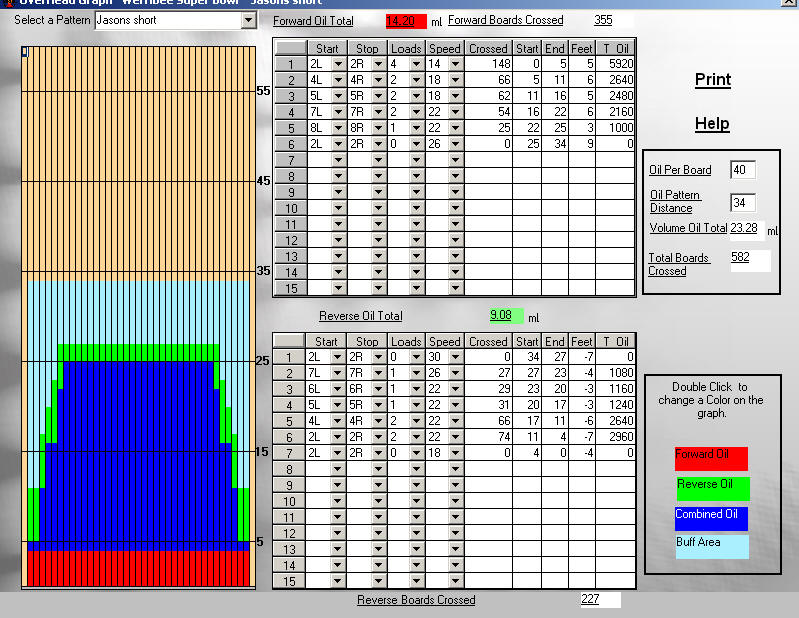Select the Forward Oil color swatch
The height and width of the screenshot is (618, 799).
(711, 459)
